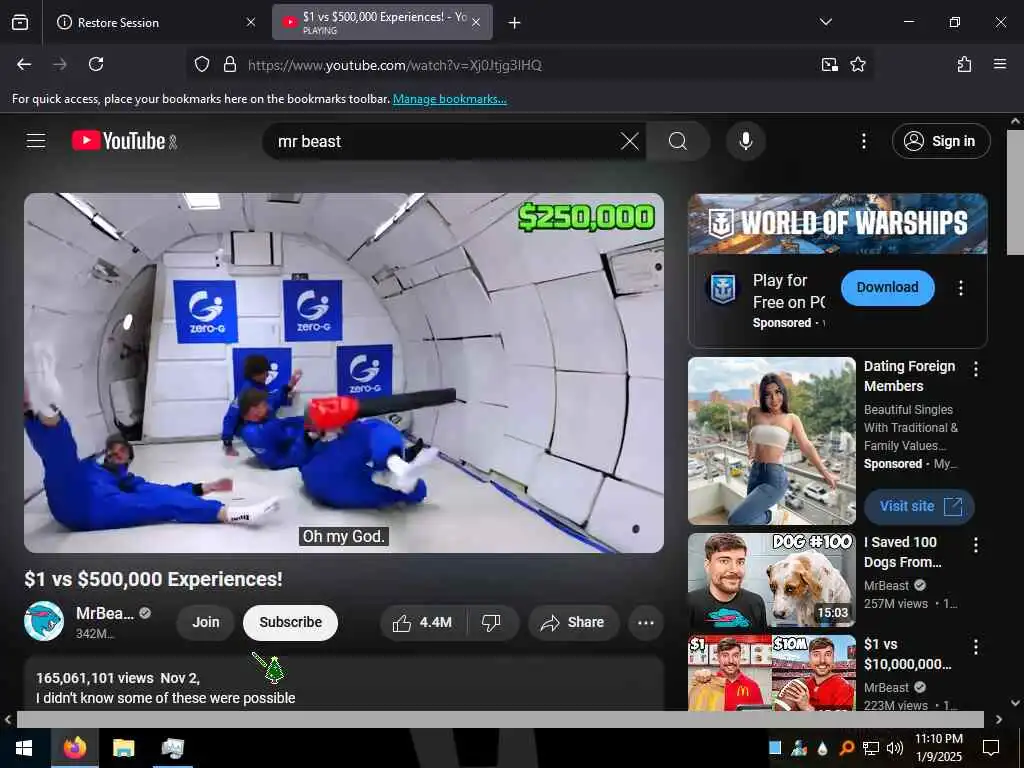Viewport: 1024px width, 768px height.
Task: Click the Visit site button
Action: [919, 506]
